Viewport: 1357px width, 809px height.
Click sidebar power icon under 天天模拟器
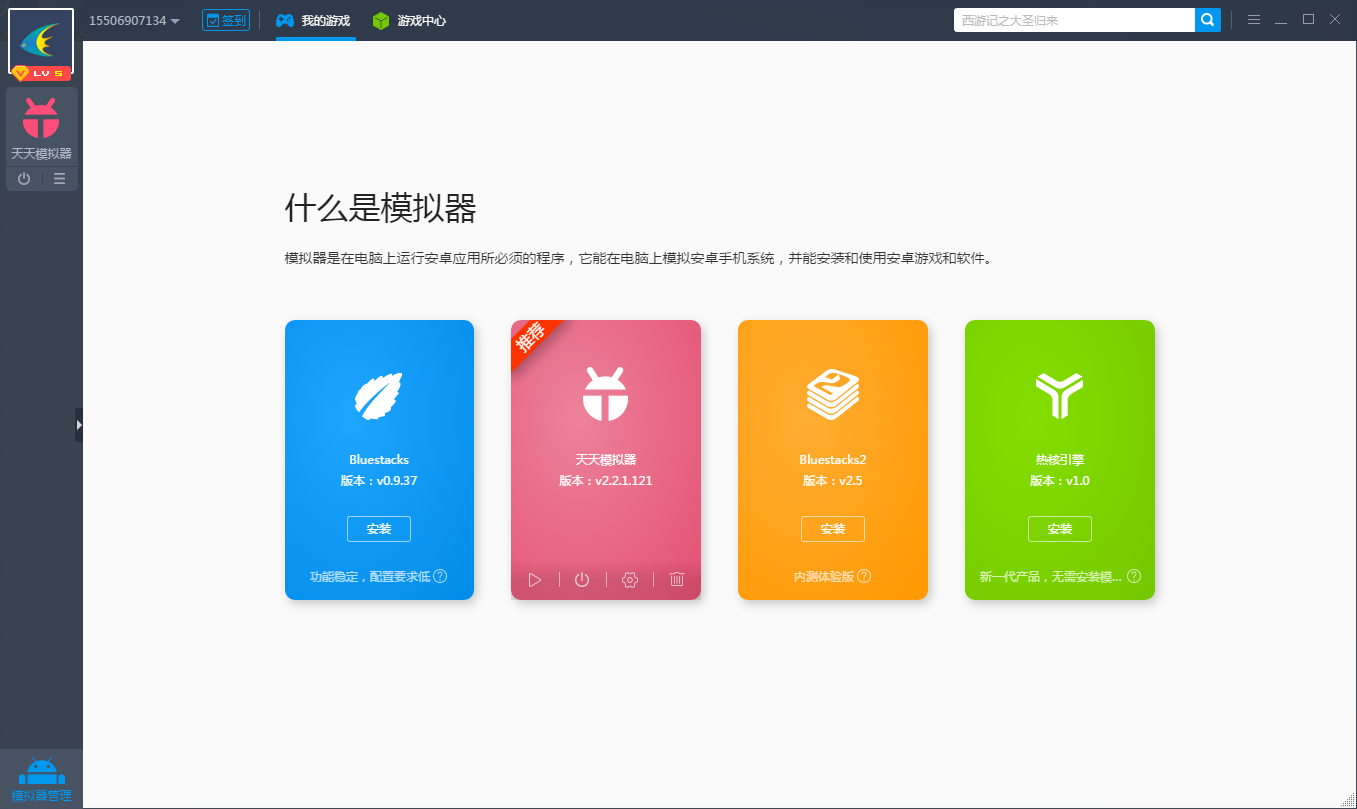click(24, 179)
